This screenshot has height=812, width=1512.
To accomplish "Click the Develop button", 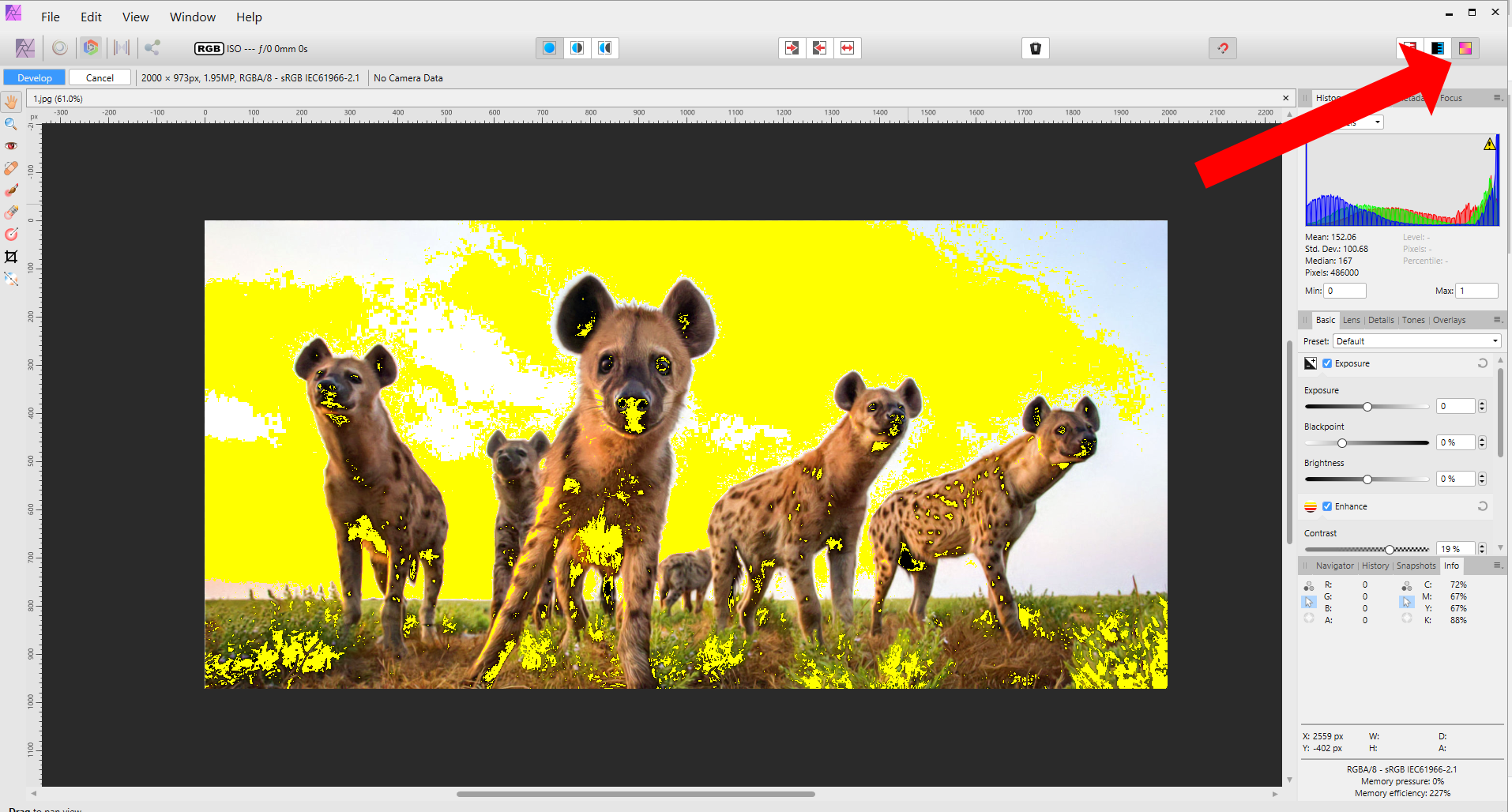I will (x=35, y=77).
